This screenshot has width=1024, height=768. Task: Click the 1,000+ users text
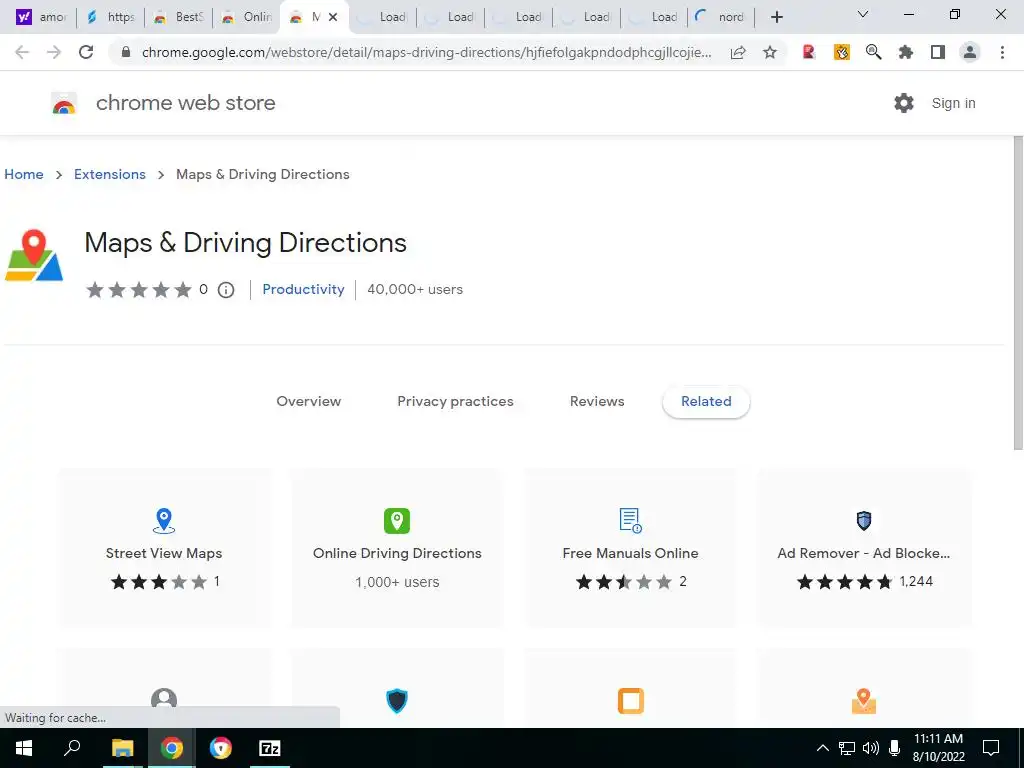point(397,582)
